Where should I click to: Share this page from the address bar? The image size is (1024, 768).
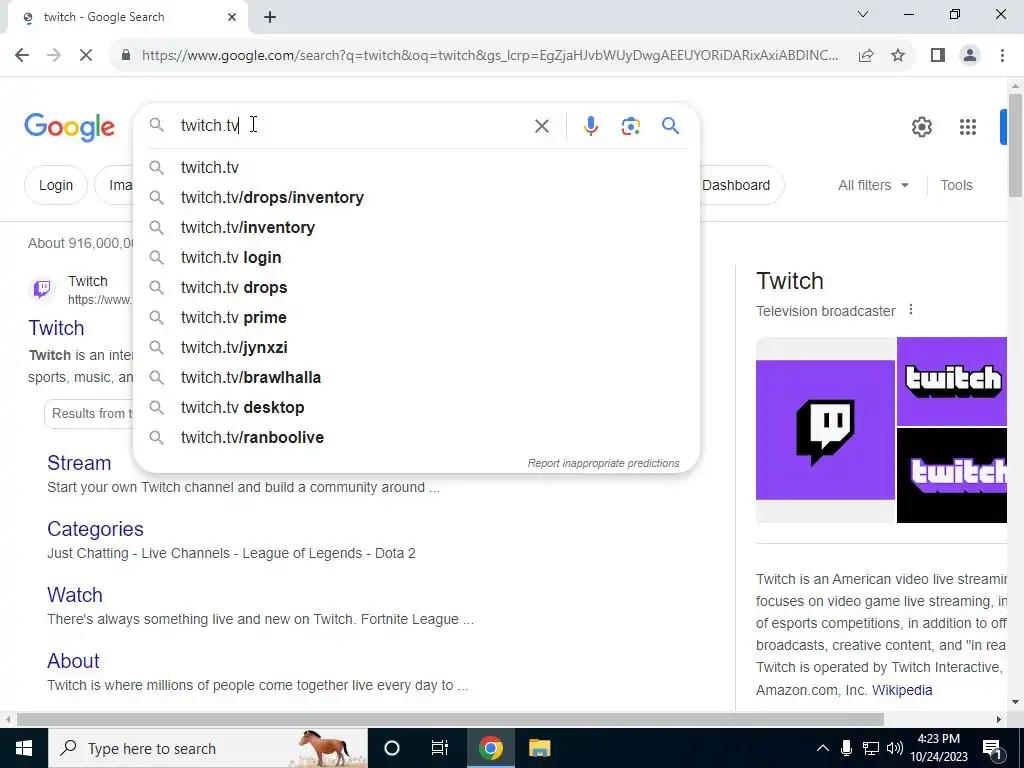866,56
